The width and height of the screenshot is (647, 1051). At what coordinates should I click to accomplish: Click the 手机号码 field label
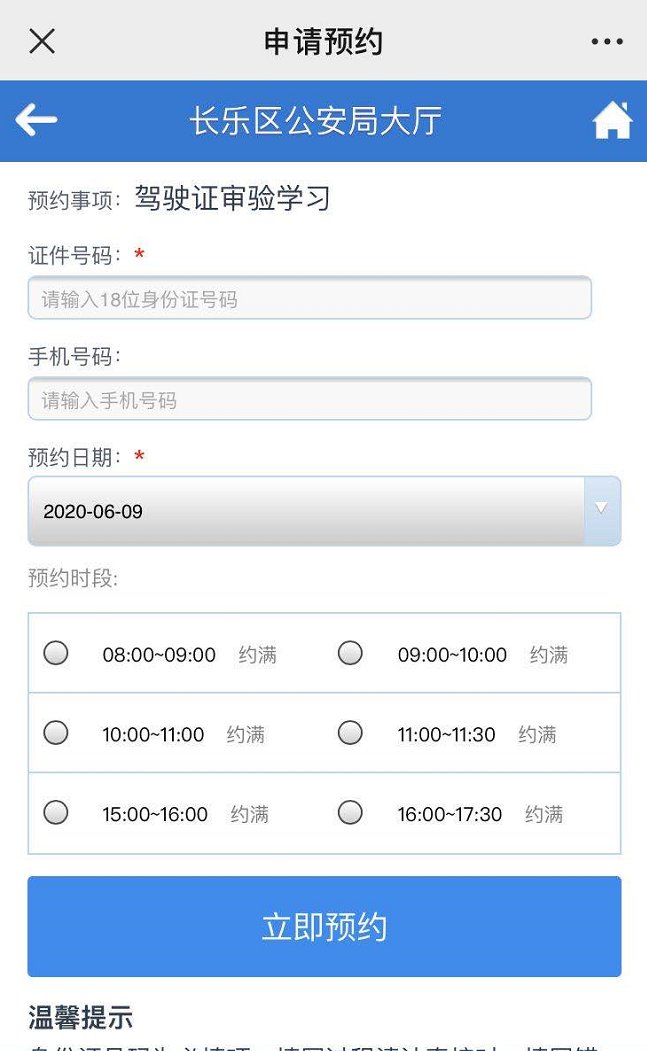pos(74,356)
